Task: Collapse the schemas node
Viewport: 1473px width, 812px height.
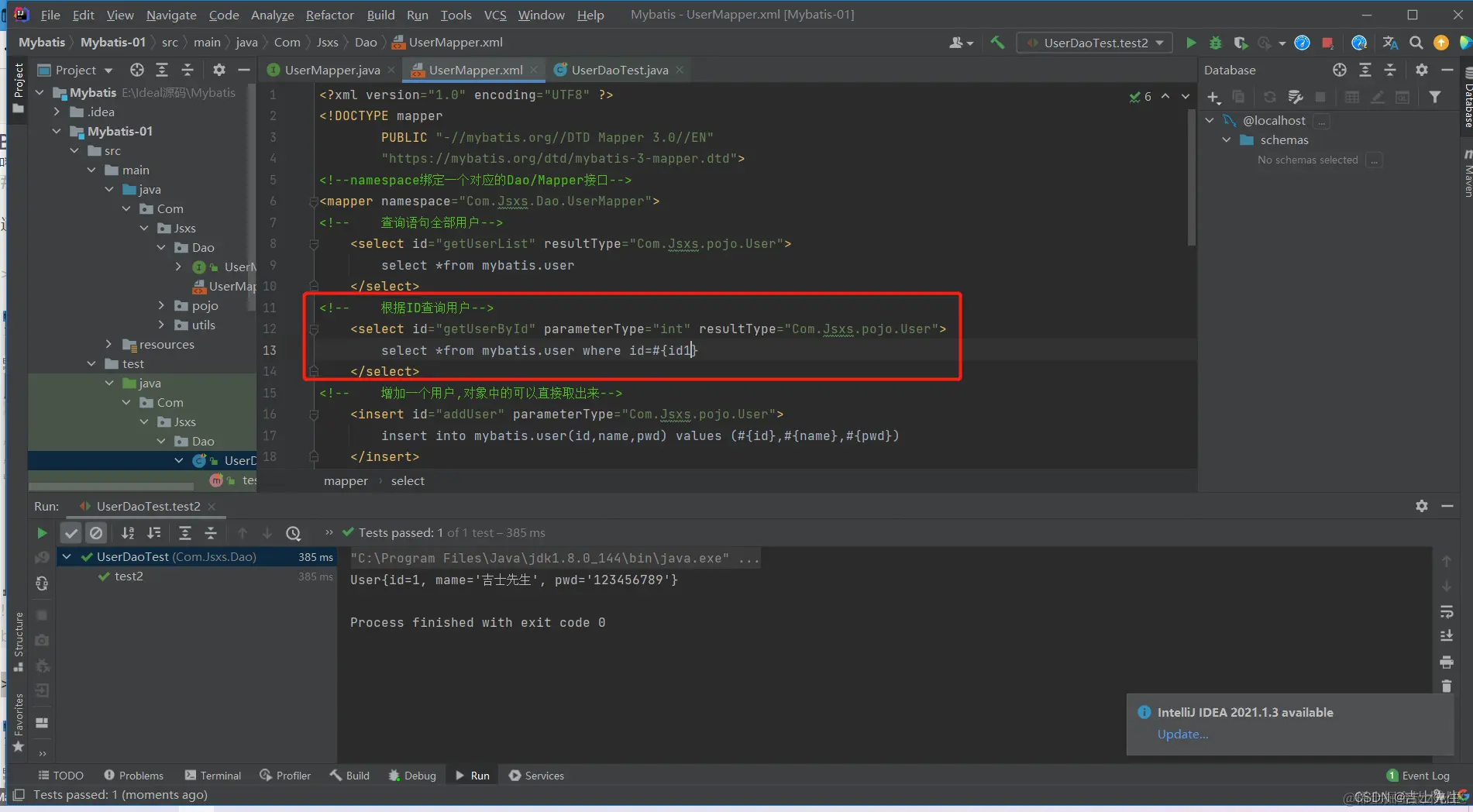Action: (1227, 139)
